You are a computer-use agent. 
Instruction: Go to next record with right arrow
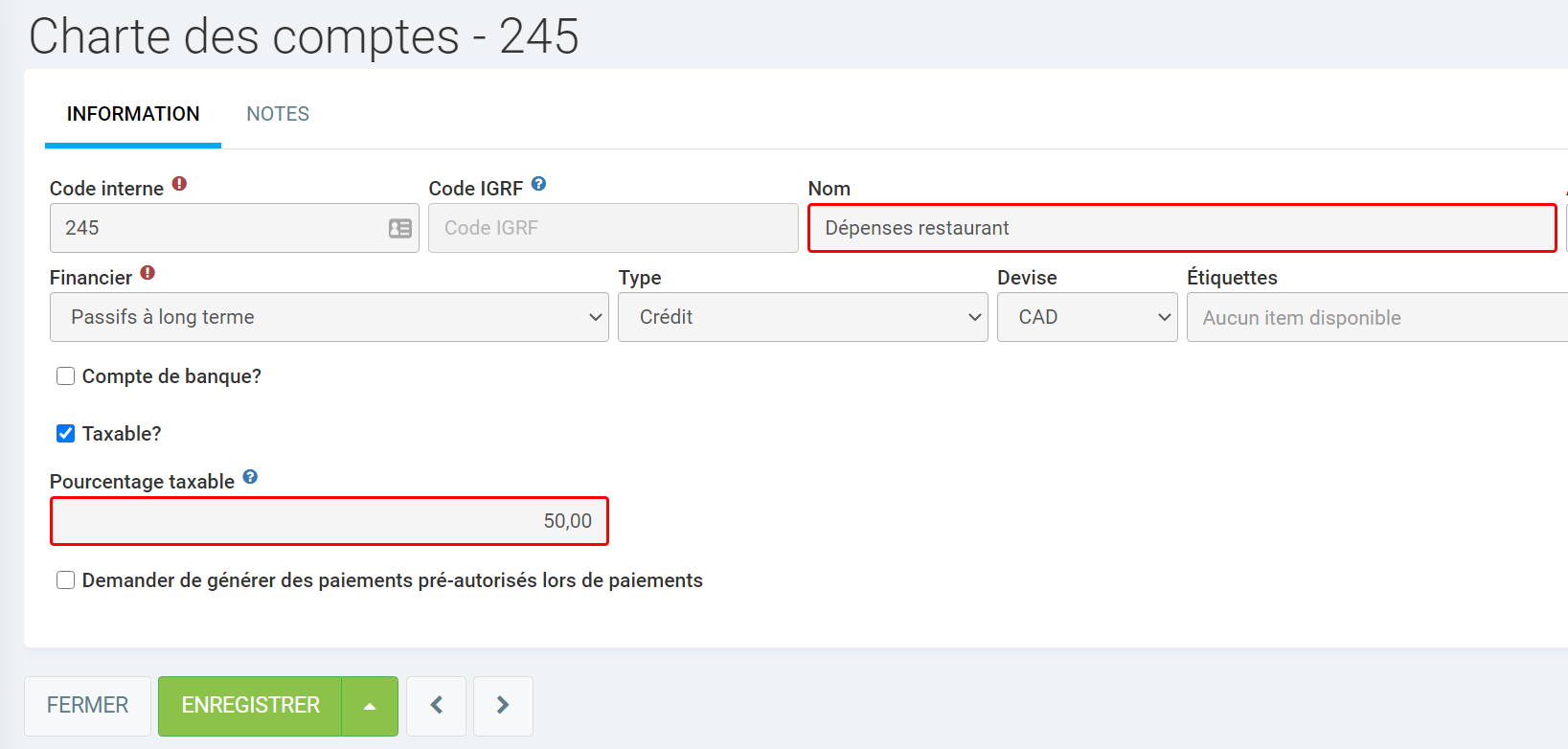pos(503,706)
